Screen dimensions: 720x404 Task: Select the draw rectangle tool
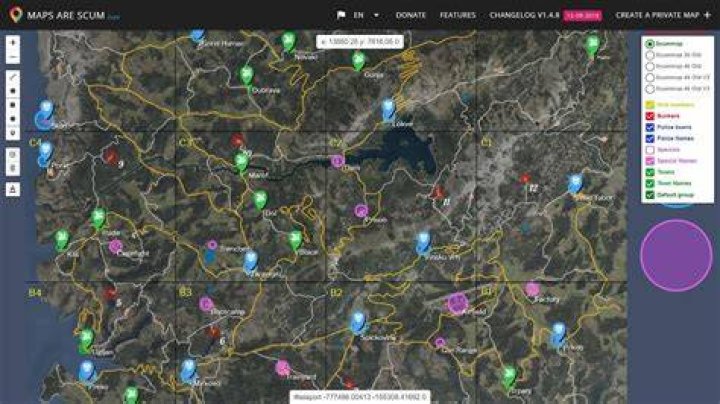pyautogui.click(x=13, y=105)
